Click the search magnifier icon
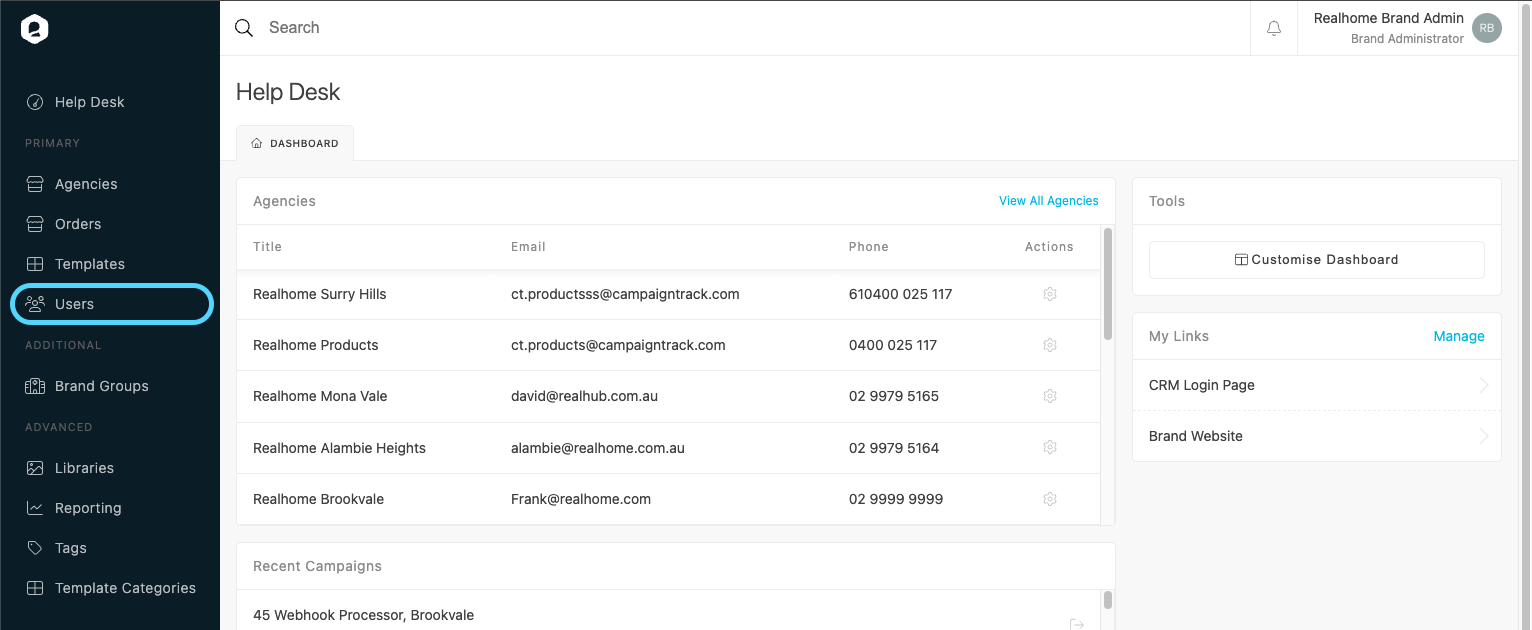Viewport: 1532px width, 630px height. click(244, 28)
